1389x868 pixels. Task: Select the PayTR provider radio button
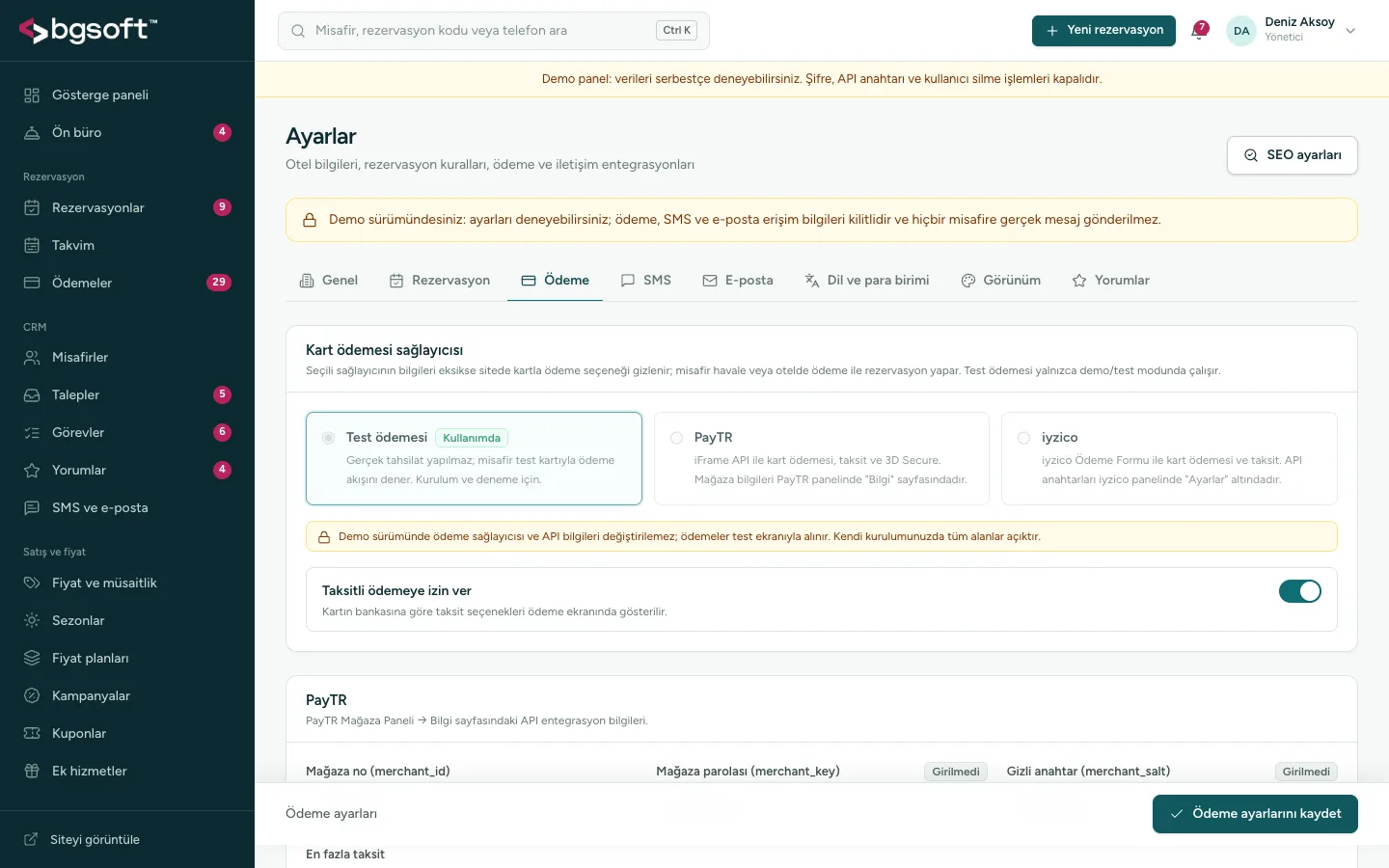click(x=676, y=438)
